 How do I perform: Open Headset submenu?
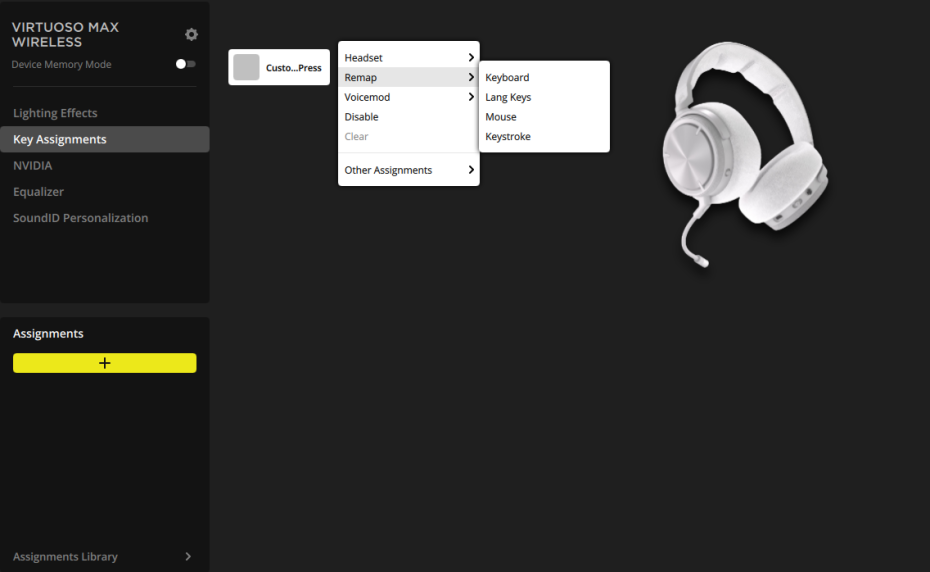409,58
